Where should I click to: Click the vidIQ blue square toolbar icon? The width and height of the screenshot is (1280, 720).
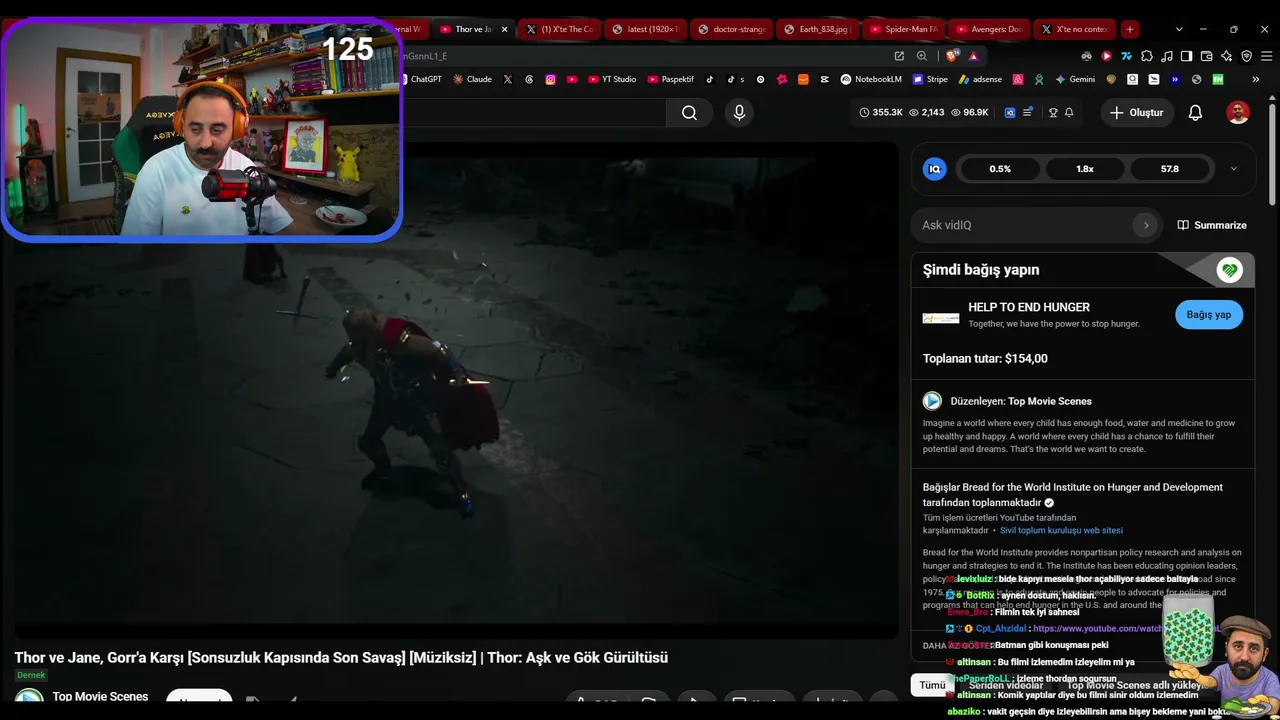click(1010, 113)
